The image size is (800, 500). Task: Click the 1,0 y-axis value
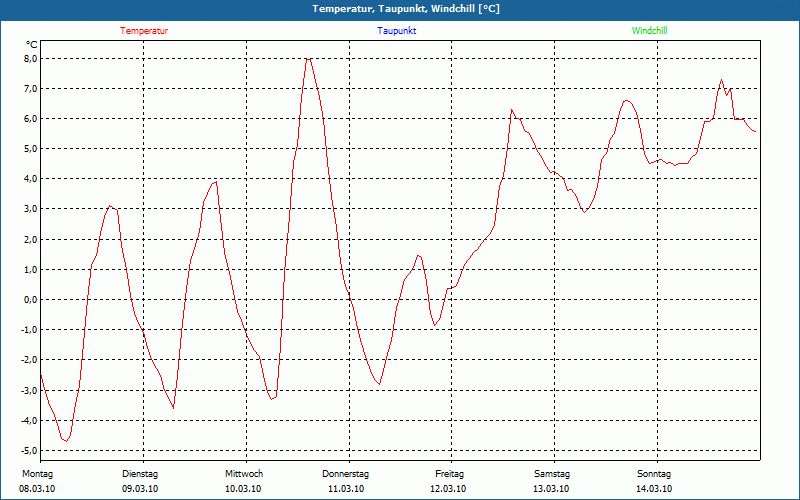pyautogui.click(x=31, y=270)
